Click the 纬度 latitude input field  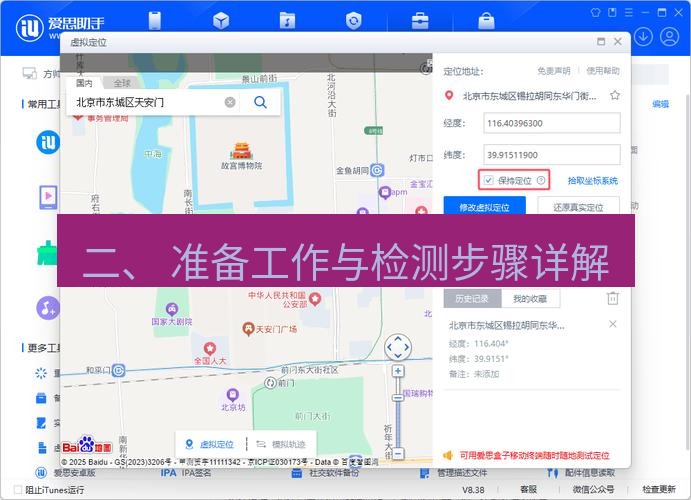click(x=552, y=155)
